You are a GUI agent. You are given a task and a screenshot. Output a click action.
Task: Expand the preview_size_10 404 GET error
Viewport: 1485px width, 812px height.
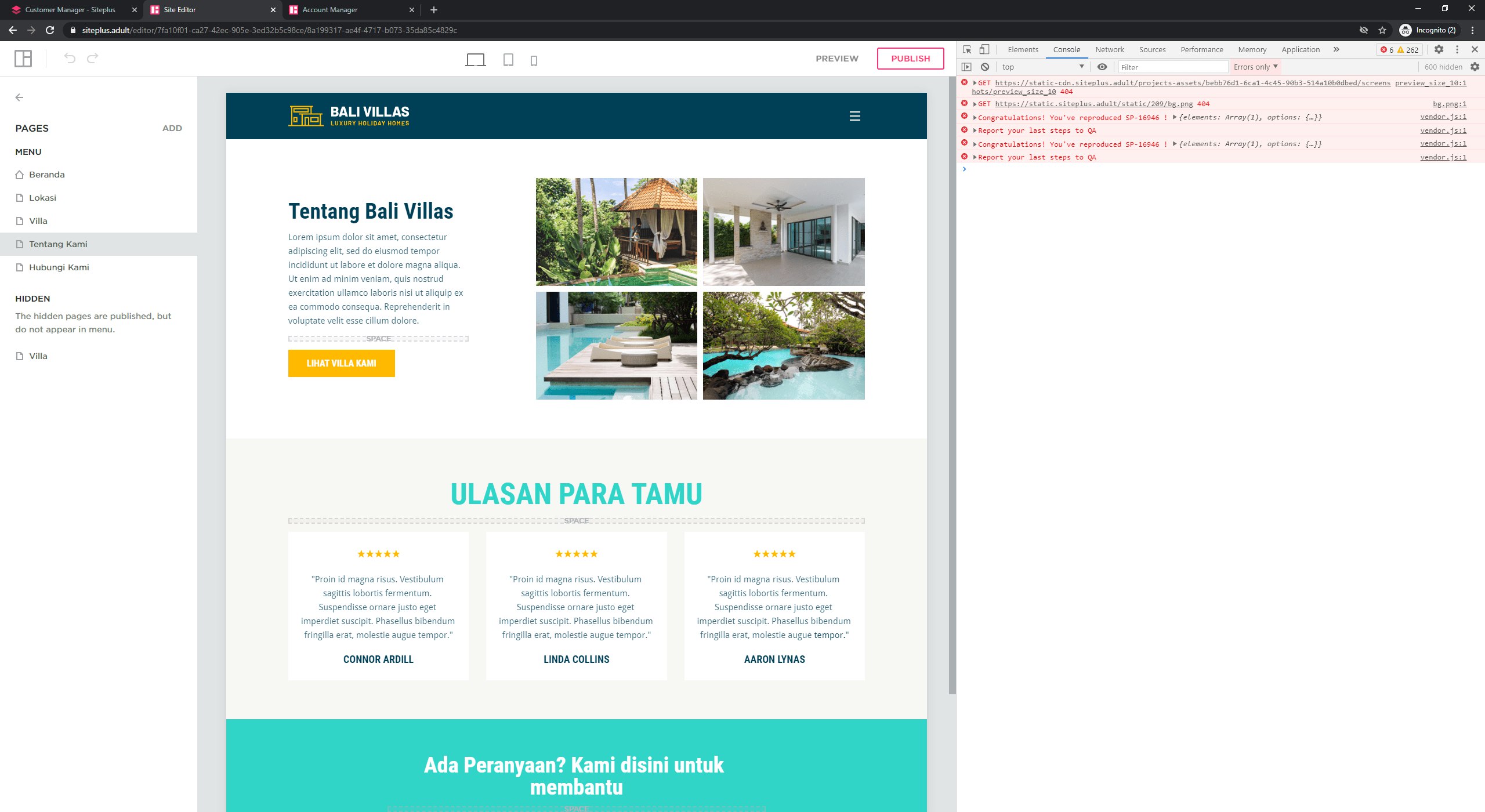tap(975, 83)
